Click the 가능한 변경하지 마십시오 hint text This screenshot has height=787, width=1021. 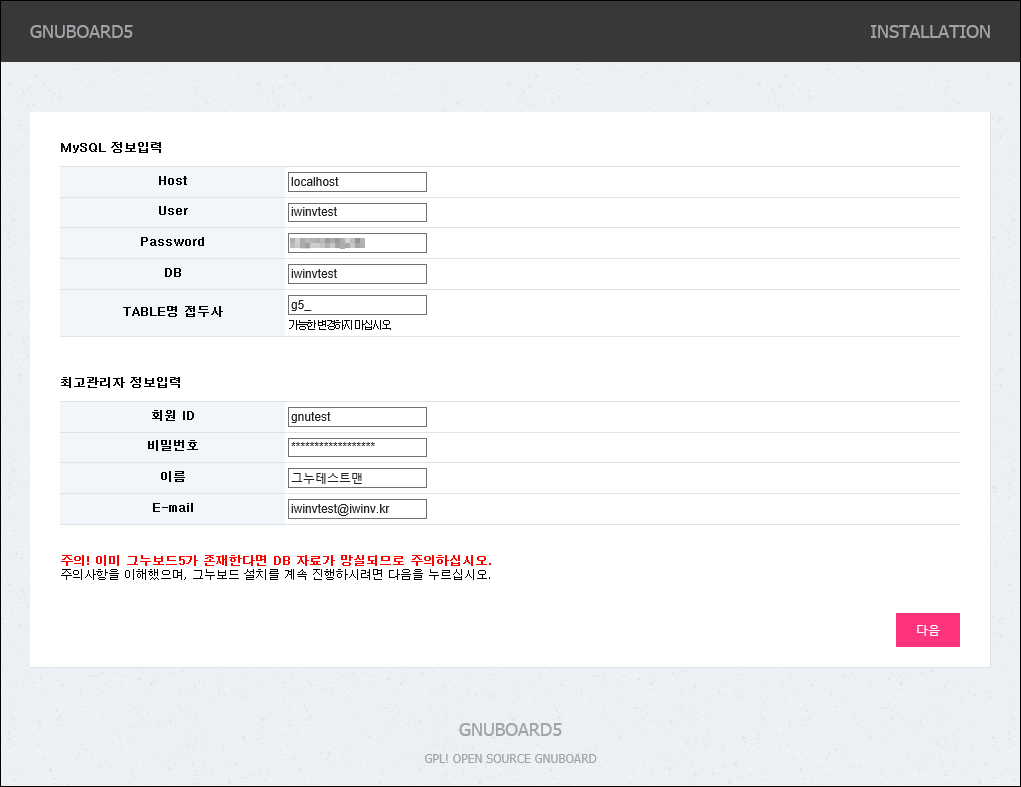(x=339, y=325)
